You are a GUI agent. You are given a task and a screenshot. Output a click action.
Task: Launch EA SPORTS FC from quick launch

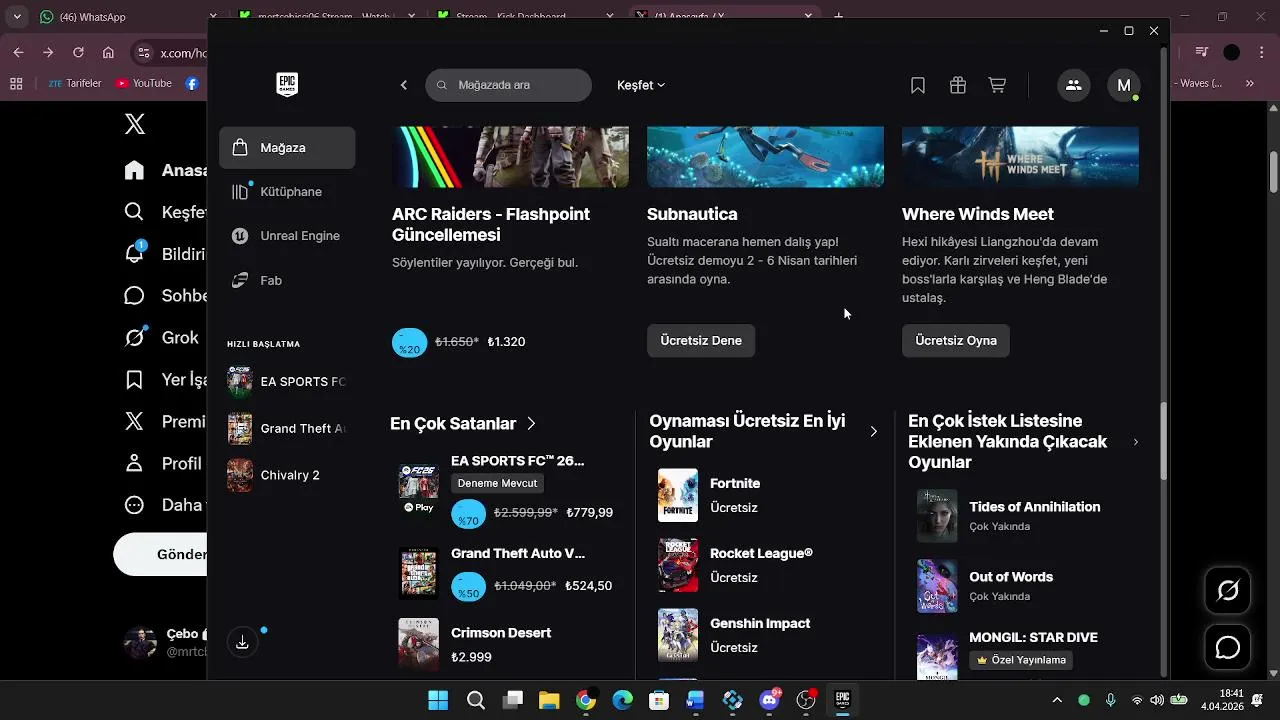pos(287,381)
